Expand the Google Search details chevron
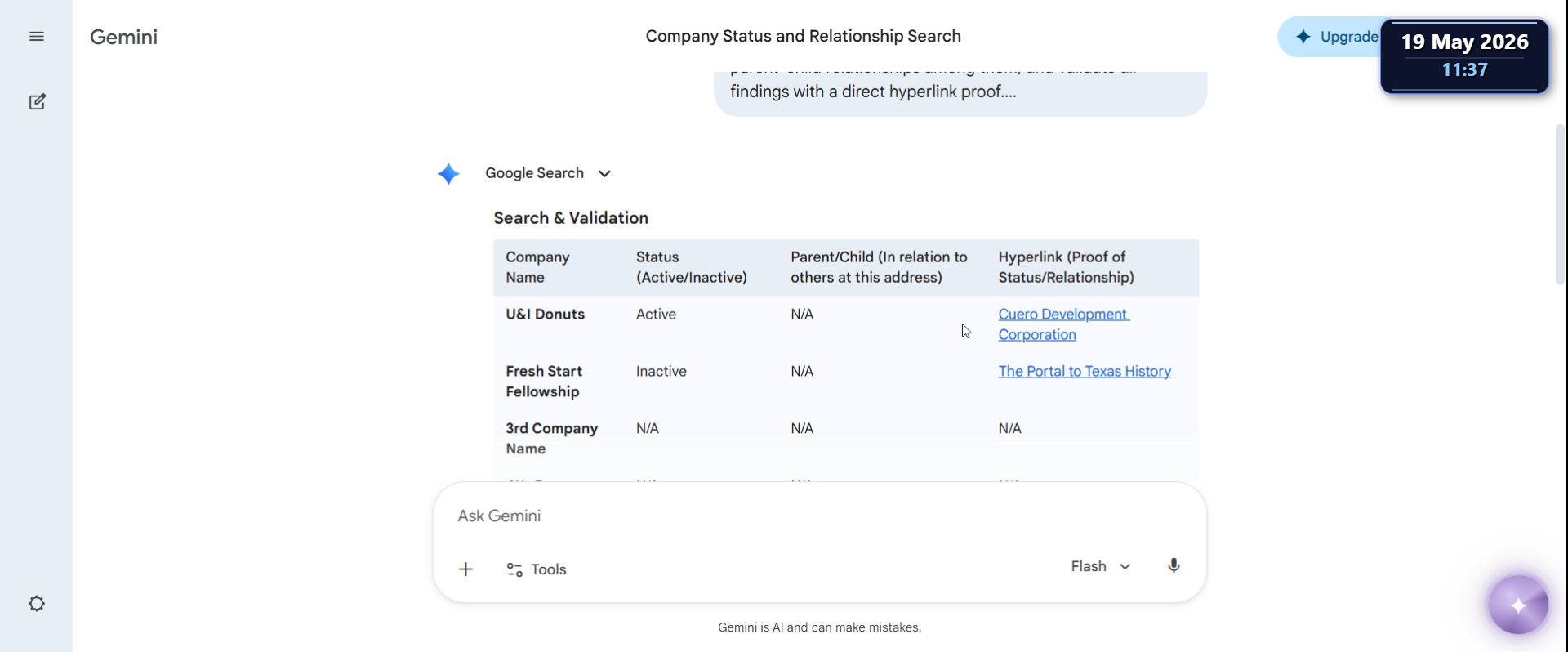 coord(604,173)
